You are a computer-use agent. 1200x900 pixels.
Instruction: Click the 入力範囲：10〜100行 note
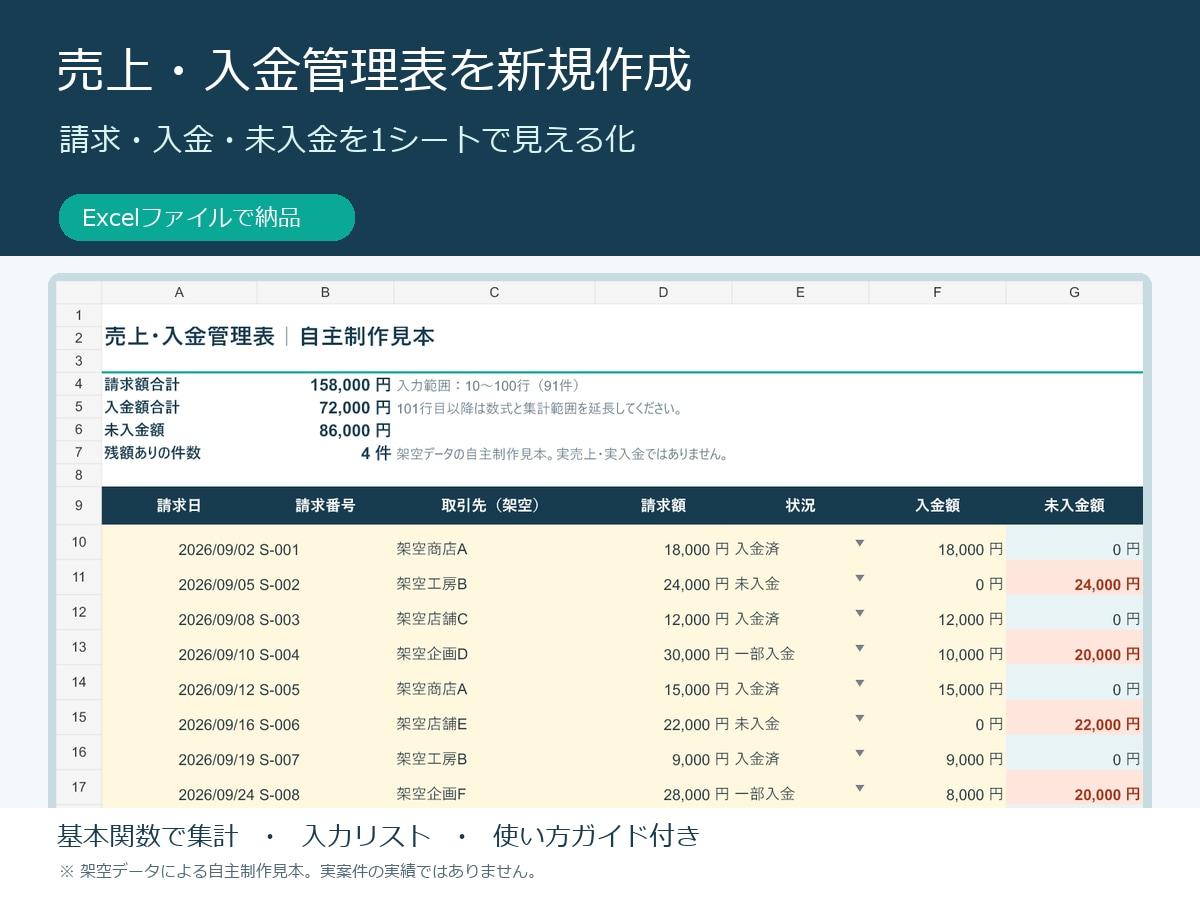click(488, 385)
